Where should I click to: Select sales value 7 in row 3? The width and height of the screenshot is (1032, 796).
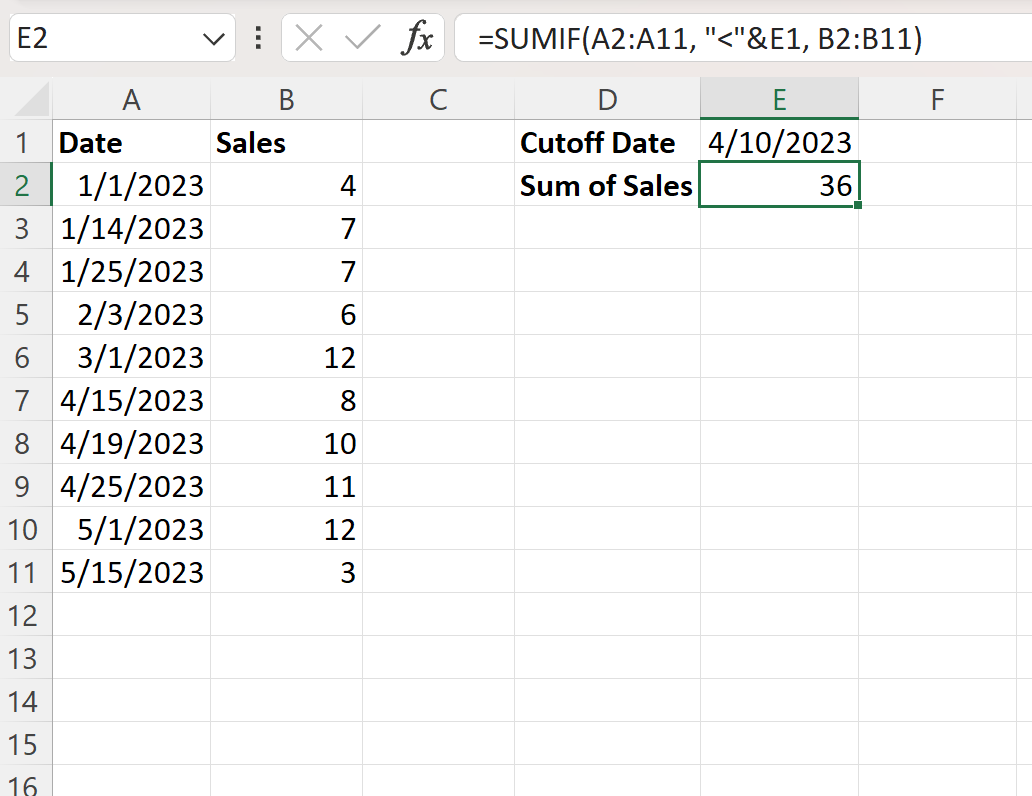point(286,228)
